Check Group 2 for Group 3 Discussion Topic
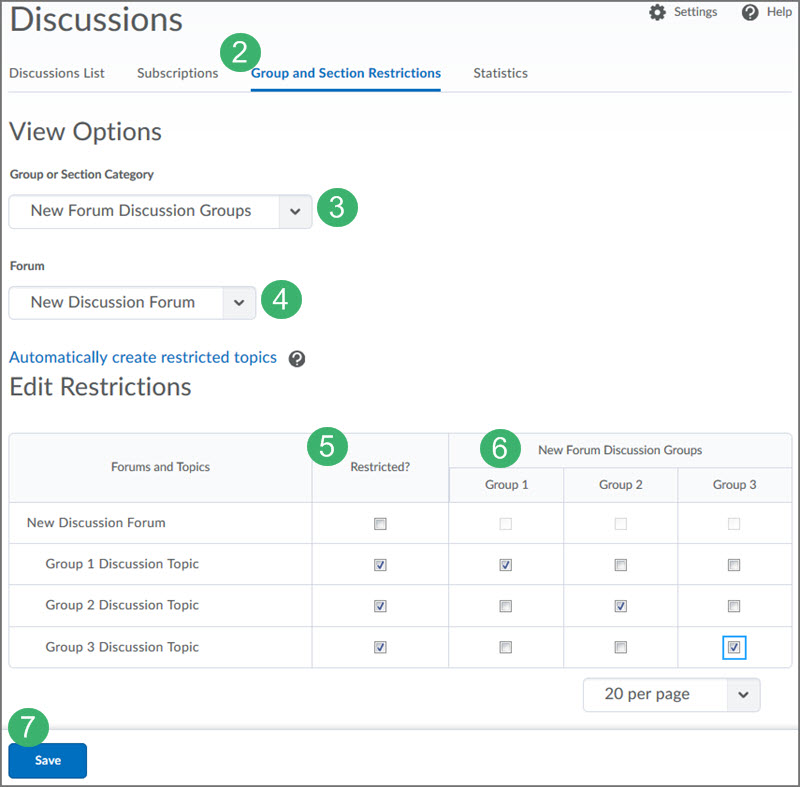 point(620,647)
